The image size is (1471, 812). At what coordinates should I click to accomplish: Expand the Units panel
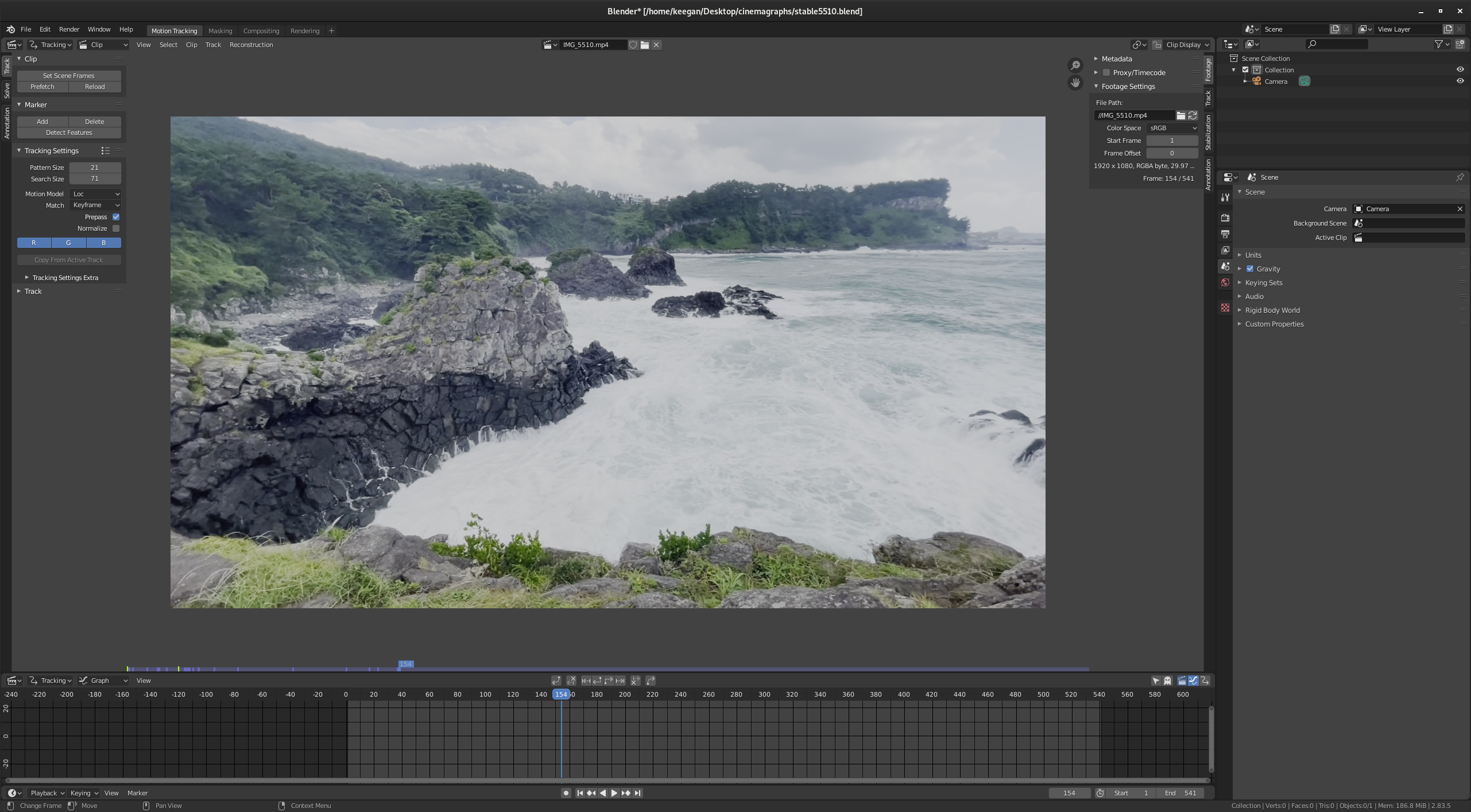pos(1252,255)
